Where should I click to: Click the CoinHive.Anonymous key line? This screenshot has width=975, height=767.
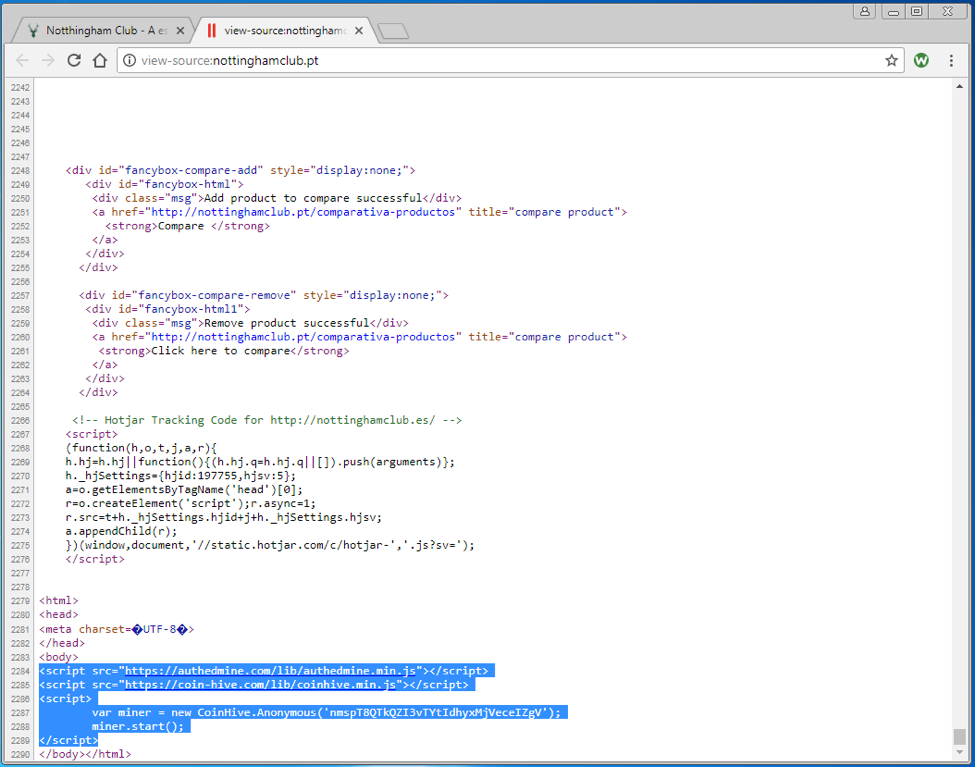tap(326, 712)
